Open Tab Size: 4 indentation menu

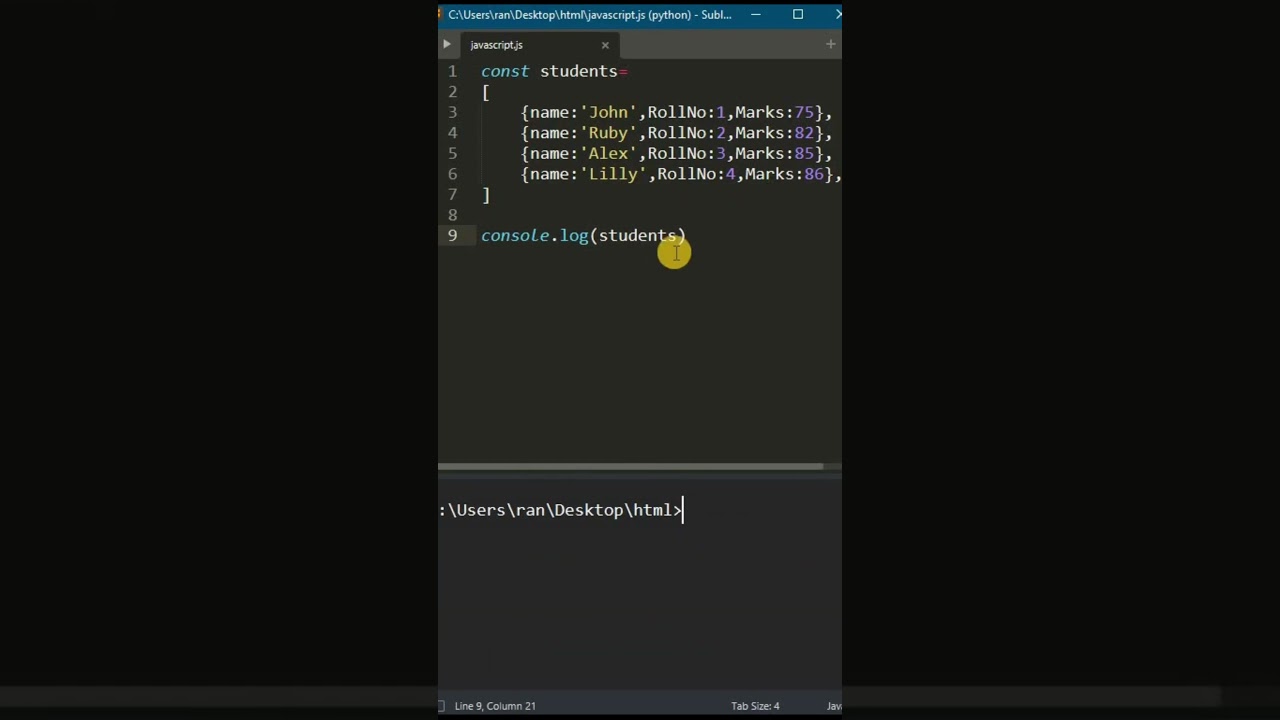[x=755, y=706]
